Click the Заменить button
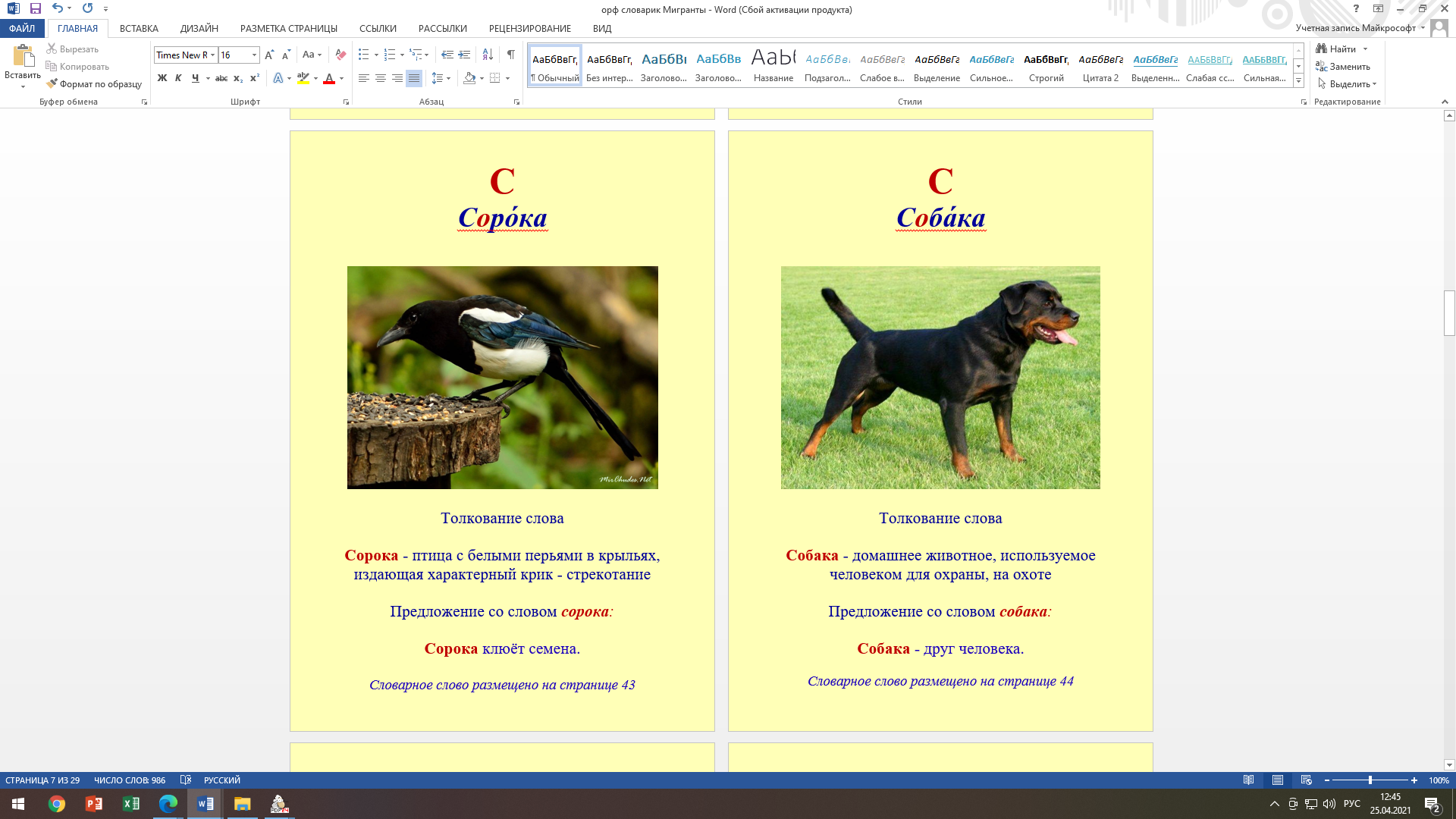Image resolution: width=1456 pixels, height=819 pixels. [x=1343, y=67]
